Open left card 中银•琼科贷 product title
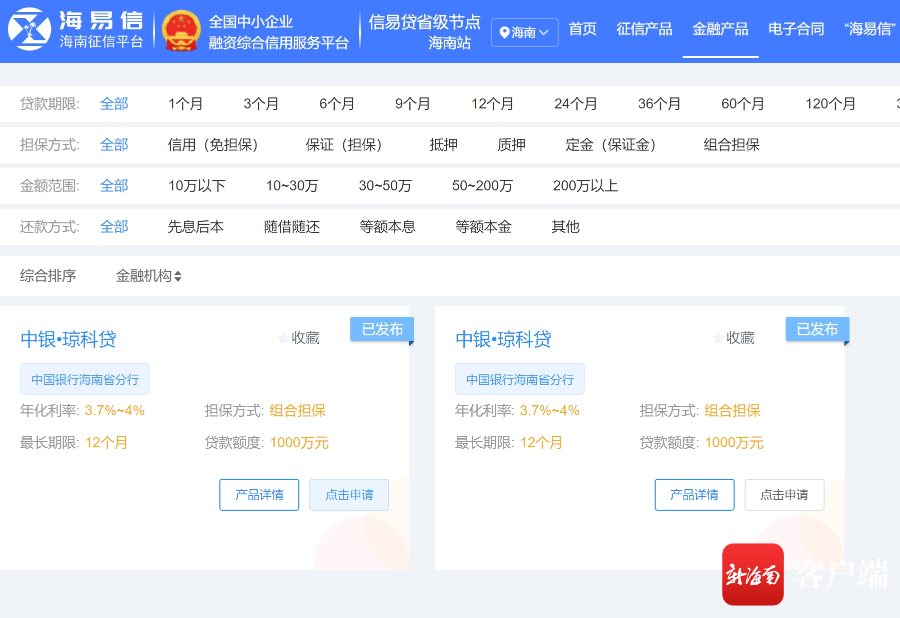Viewport: 900px width, 618px height. click(x=68, y=339)
